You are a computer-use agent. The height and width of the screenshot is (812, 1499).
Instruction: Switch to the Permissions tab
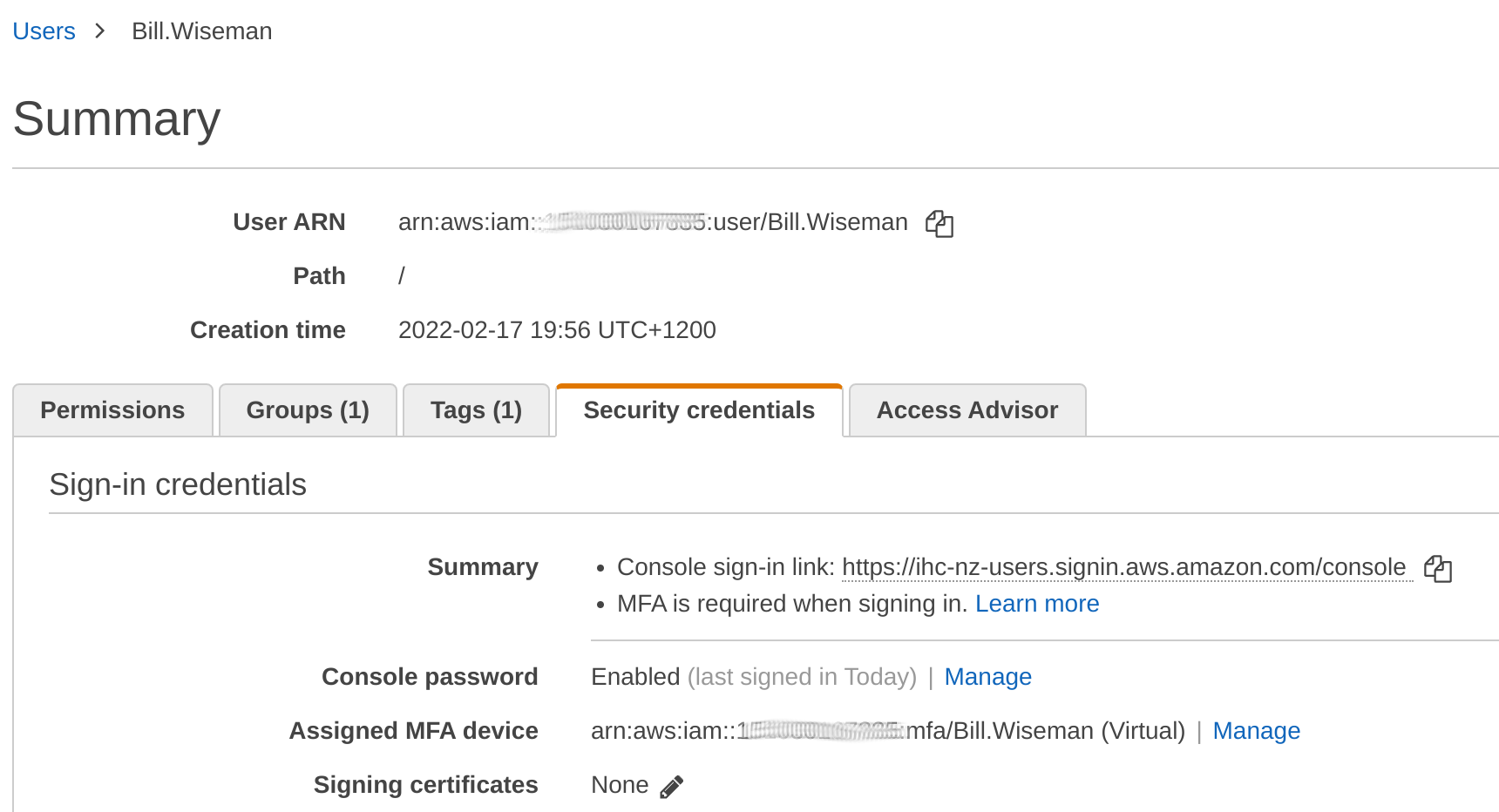click(x=112, y=410)
